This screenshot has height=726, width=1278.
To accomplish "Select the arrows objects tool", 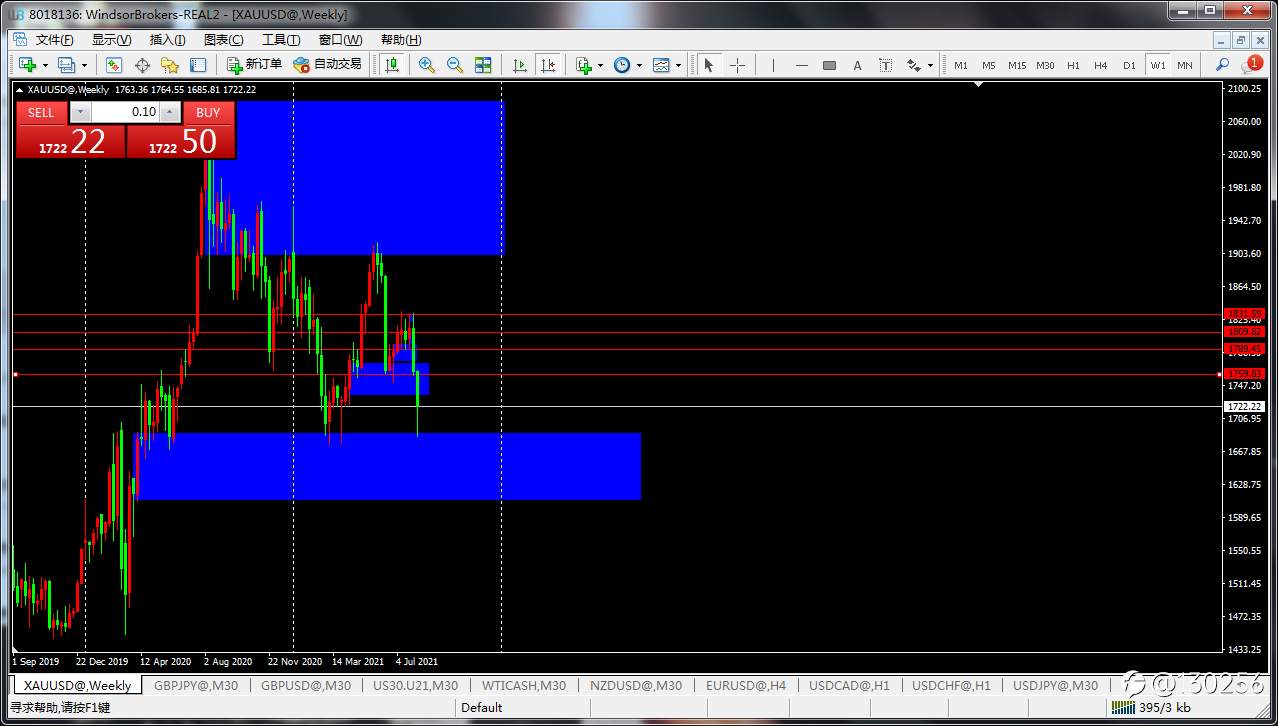I will pos(913,65).
